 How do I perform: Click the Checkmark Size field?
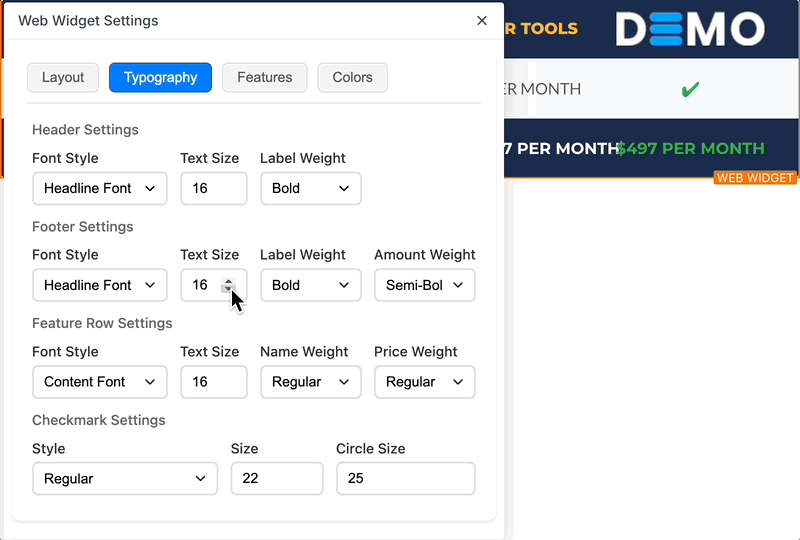[277, 478]
